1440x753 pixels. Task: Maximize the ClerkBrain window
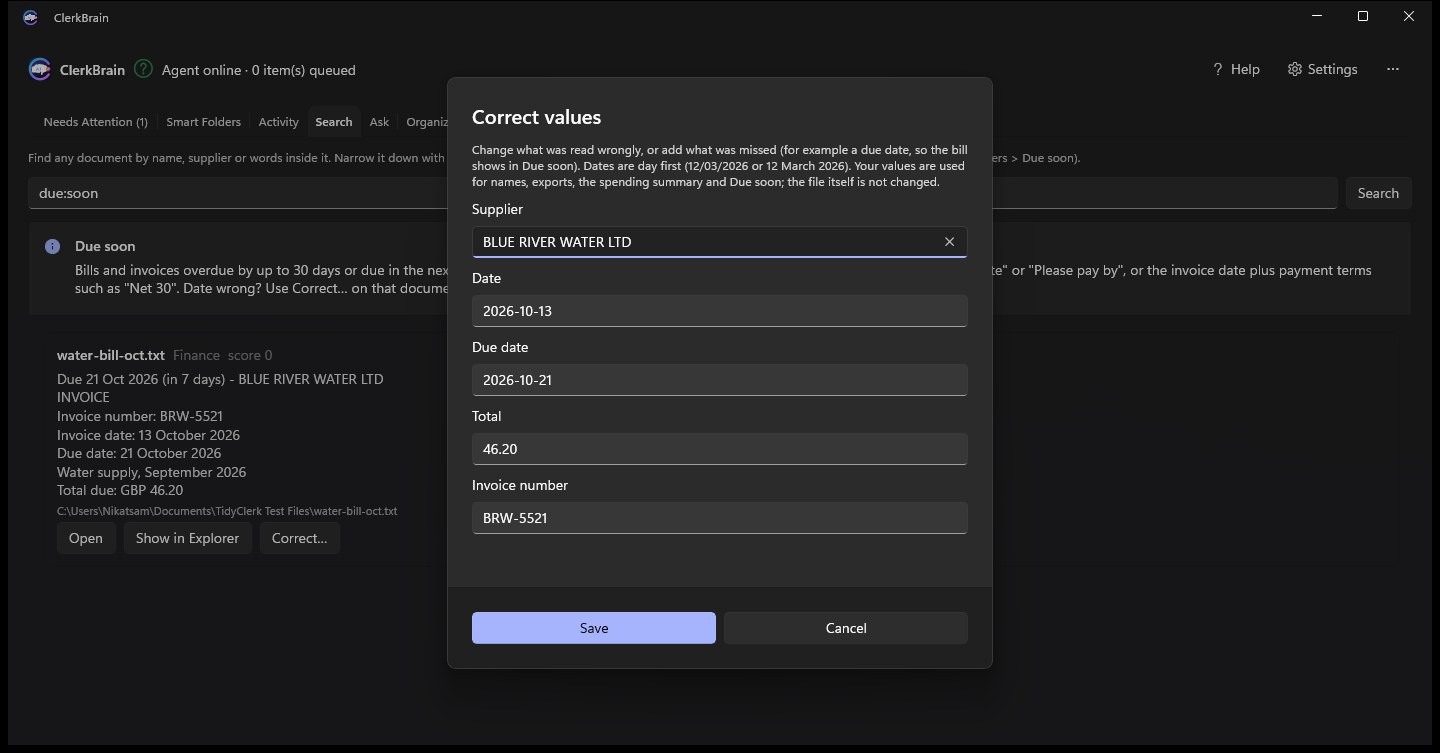pos(1363,17)
